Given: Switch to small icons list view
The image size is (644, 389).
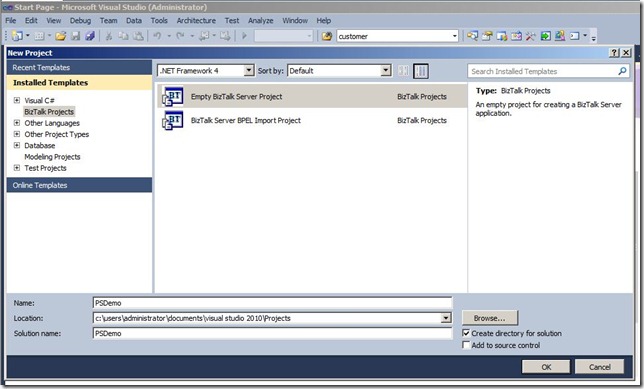Looking at the screenshot, I should [421, 71].
